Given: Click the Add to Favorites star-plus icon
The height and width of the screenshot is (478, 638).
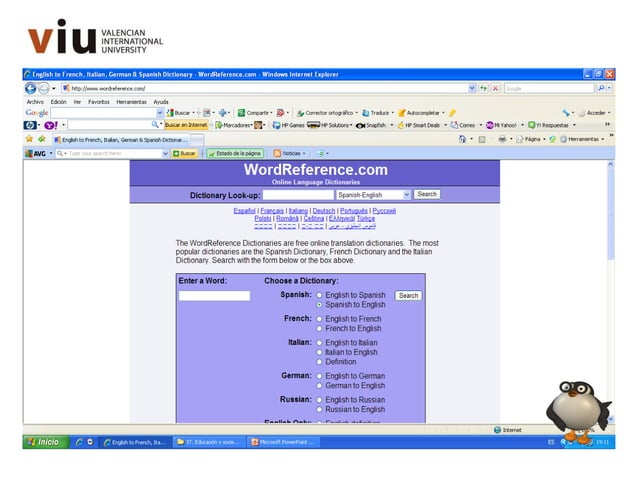Looking at the screenshot, I should [x=42, y=139].
